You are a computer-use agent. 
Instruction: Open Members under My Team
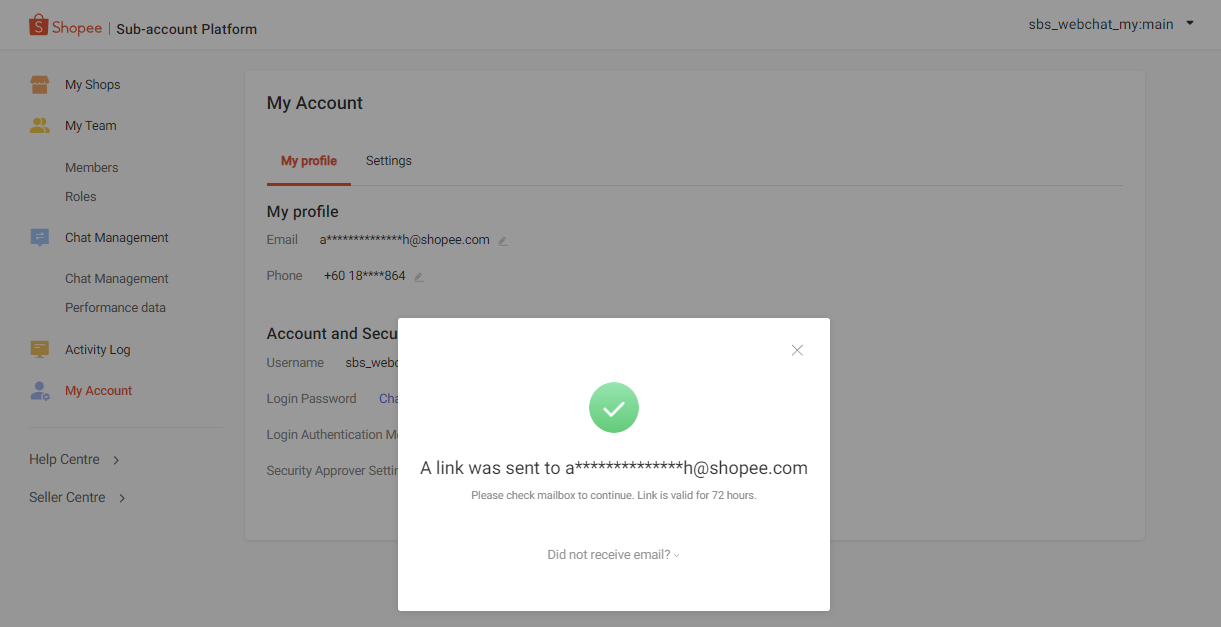91,167
